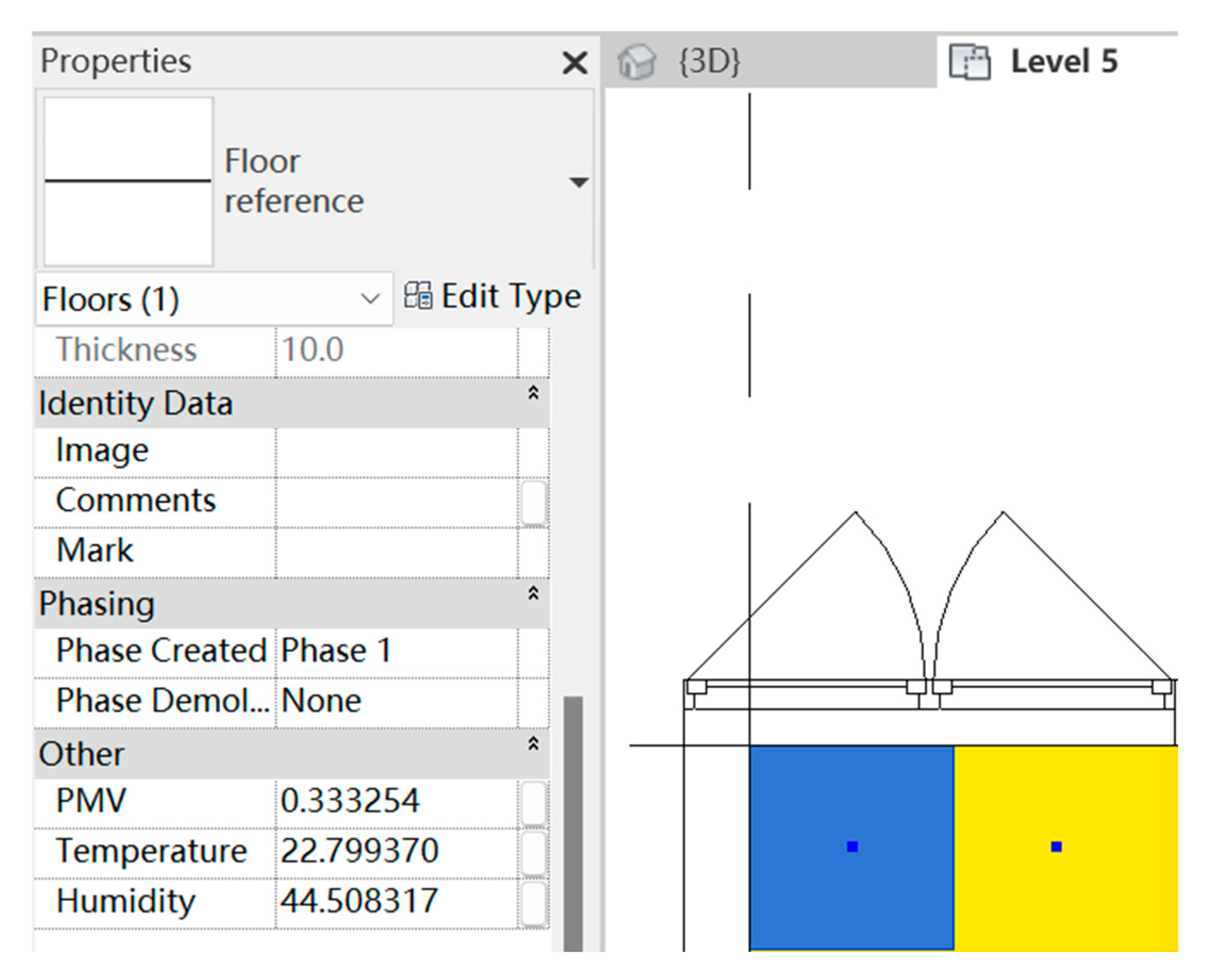Click the 3D view house icon

636,62
